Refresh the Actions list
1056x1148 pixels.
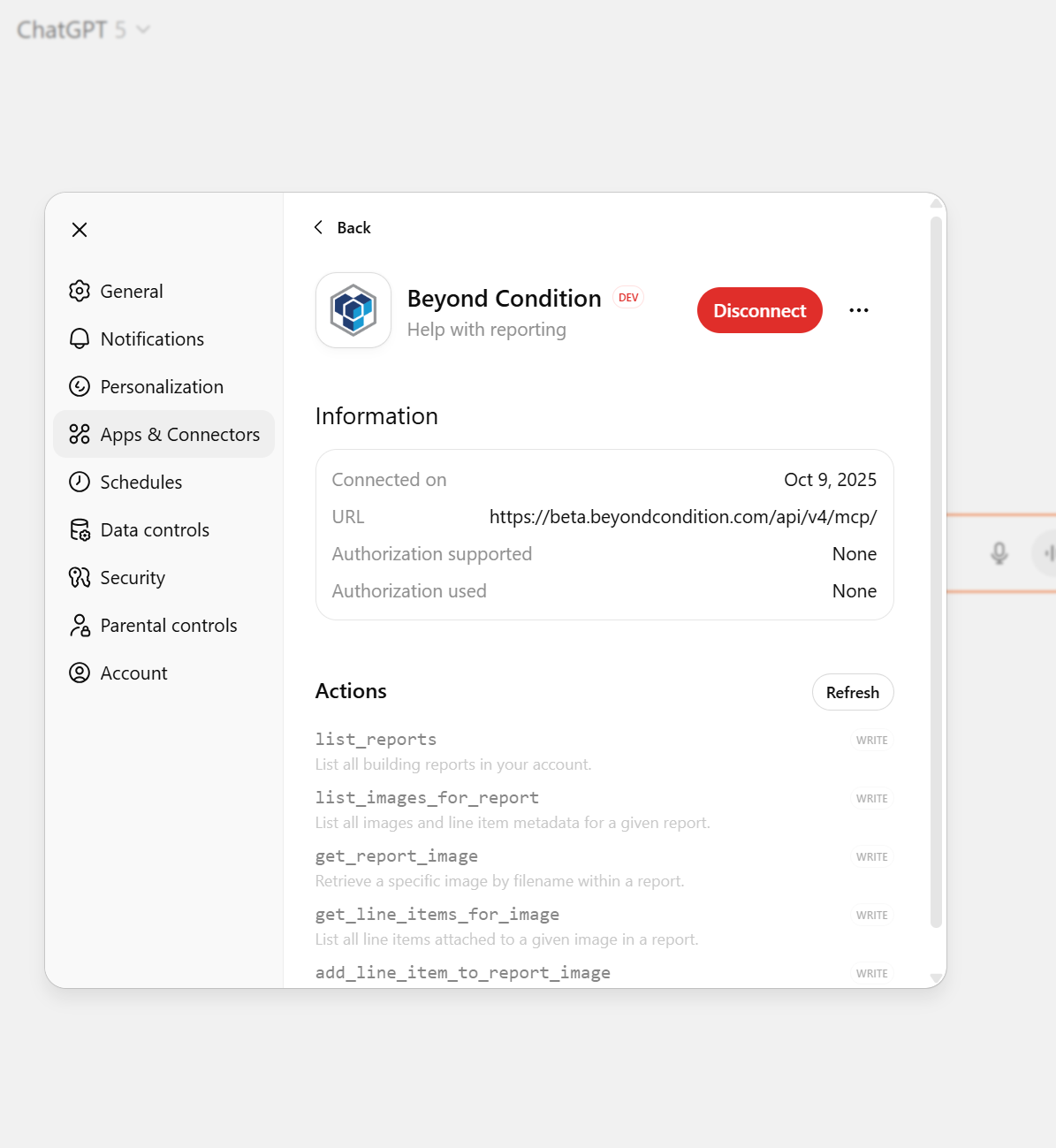click(853, 692)
